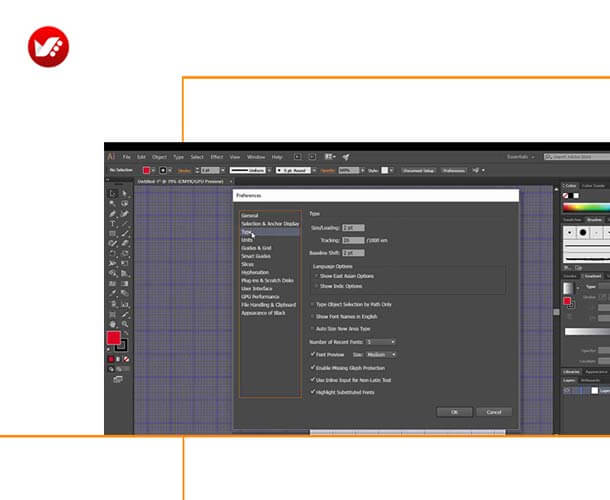Check Show Font Names in English
The height and width of the screenshot is (500, 610).
[x=312, y=317]
